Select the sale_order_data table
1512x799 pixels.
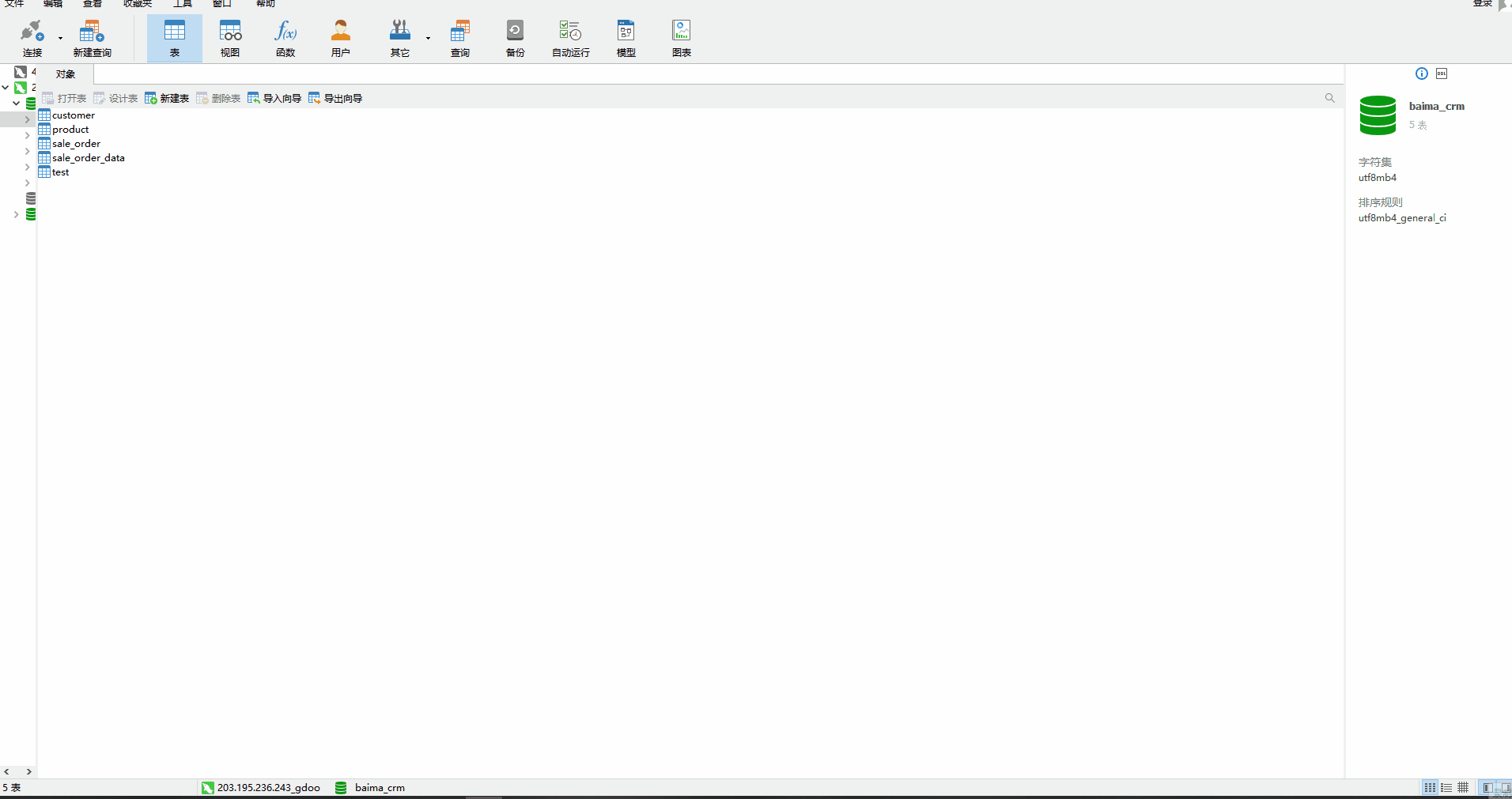tap(81, 158)
